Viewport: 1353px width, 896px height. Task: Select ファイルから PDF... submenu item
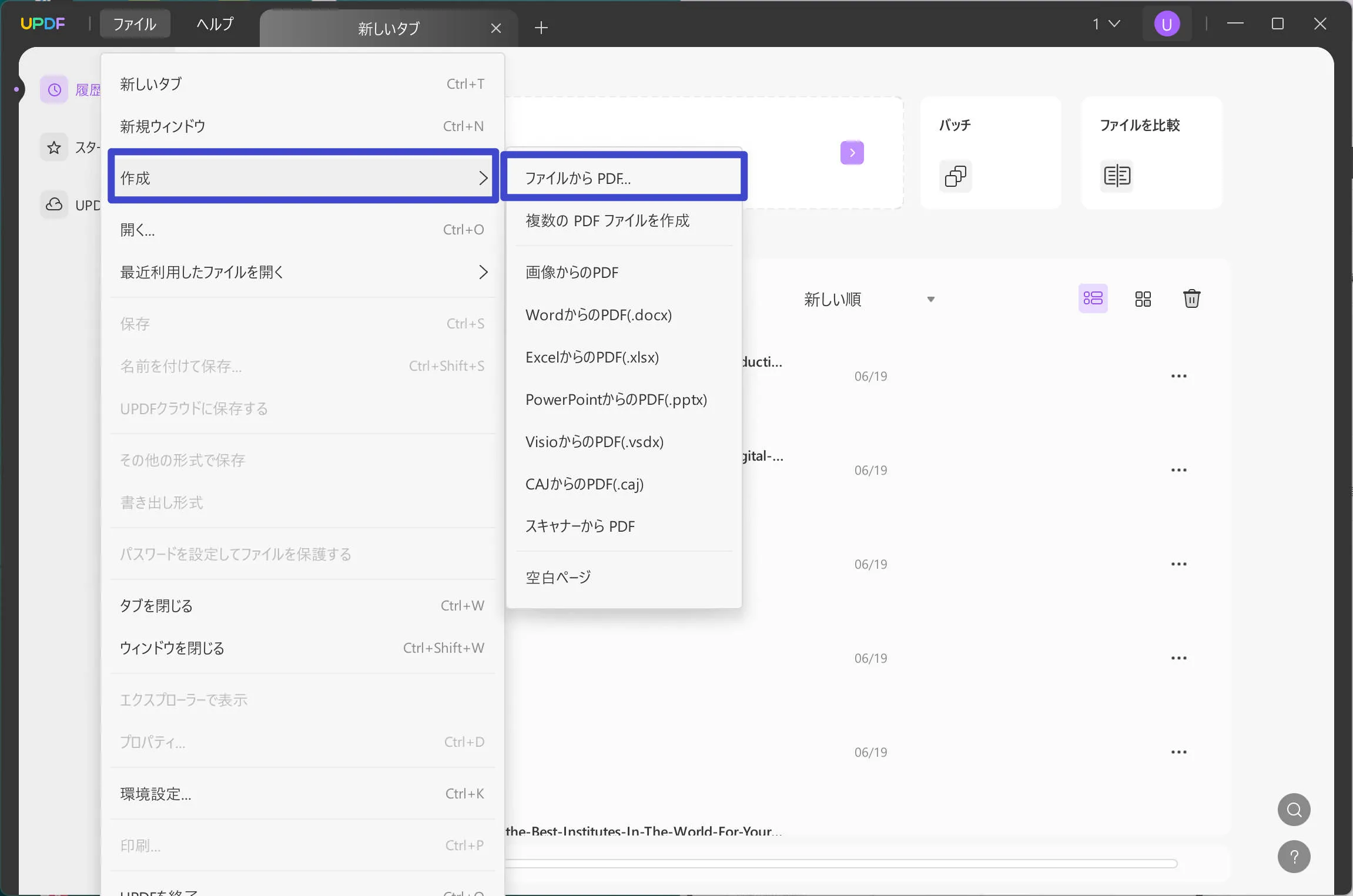pos(624,178)
